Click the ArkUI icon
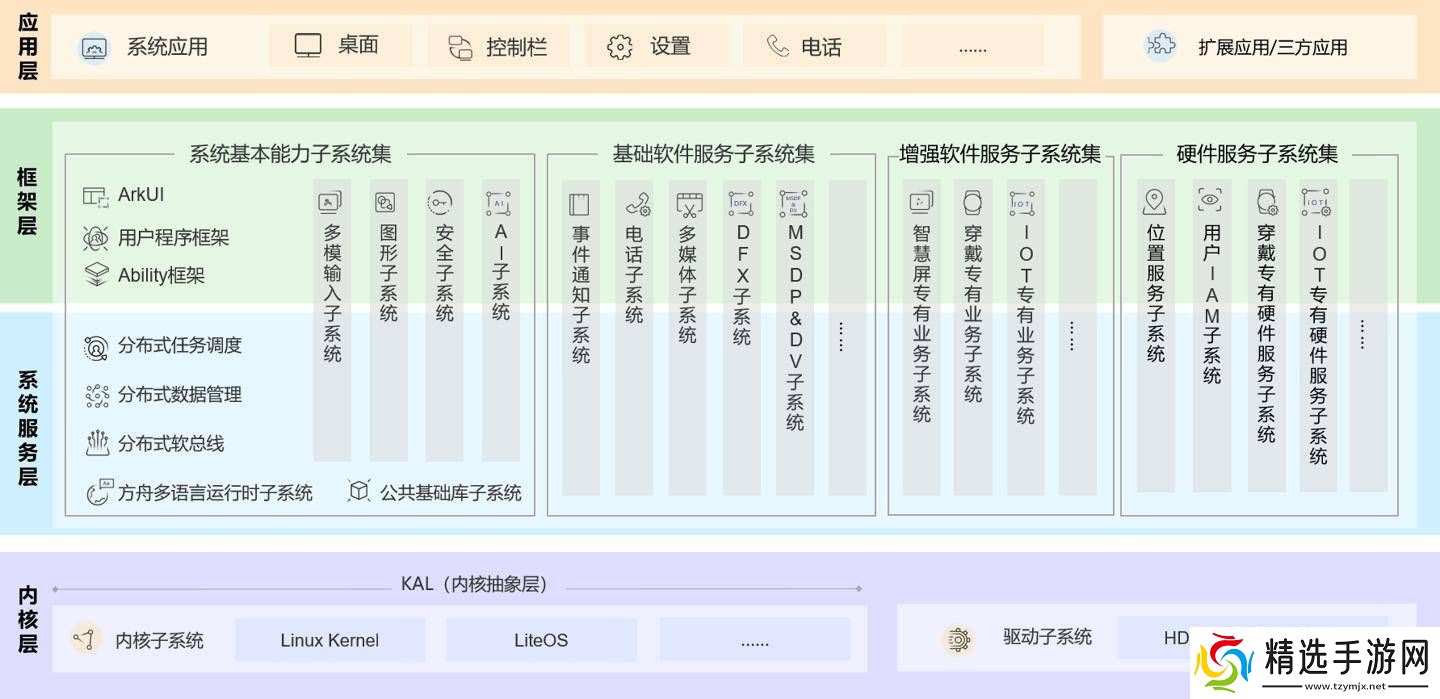The width and height of the screenshot is (1440, 699). tap(96, 196)
